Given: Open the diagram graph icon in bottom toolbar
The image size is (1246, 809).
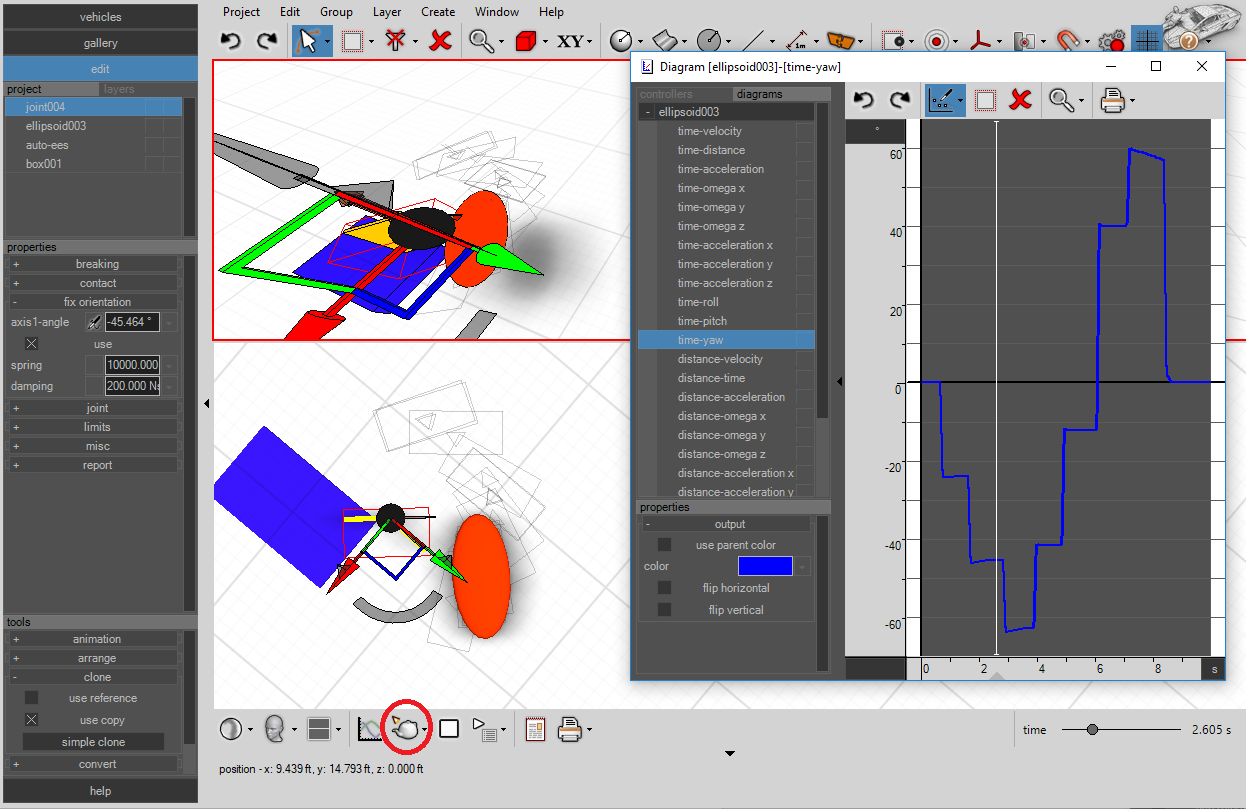Looking at the screenshot, I should pyautogui.click(x=369, y=730).
